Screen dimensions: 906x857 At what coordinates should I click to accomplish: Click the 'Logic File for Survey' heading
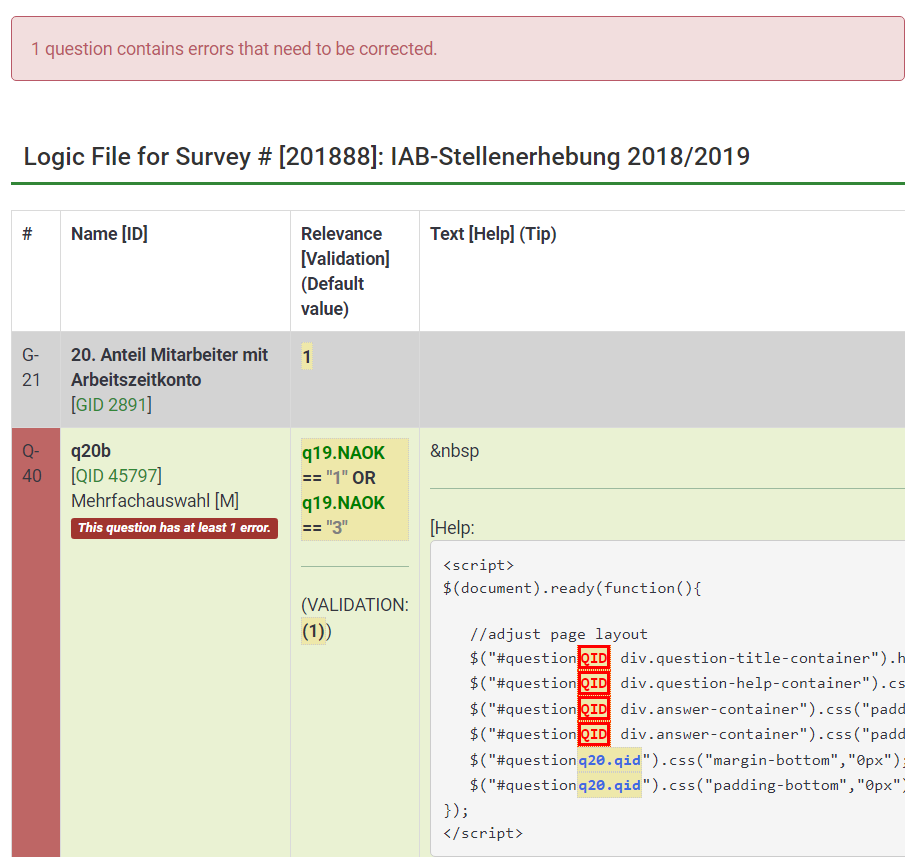pyautogui.click(x=386, y=157)
